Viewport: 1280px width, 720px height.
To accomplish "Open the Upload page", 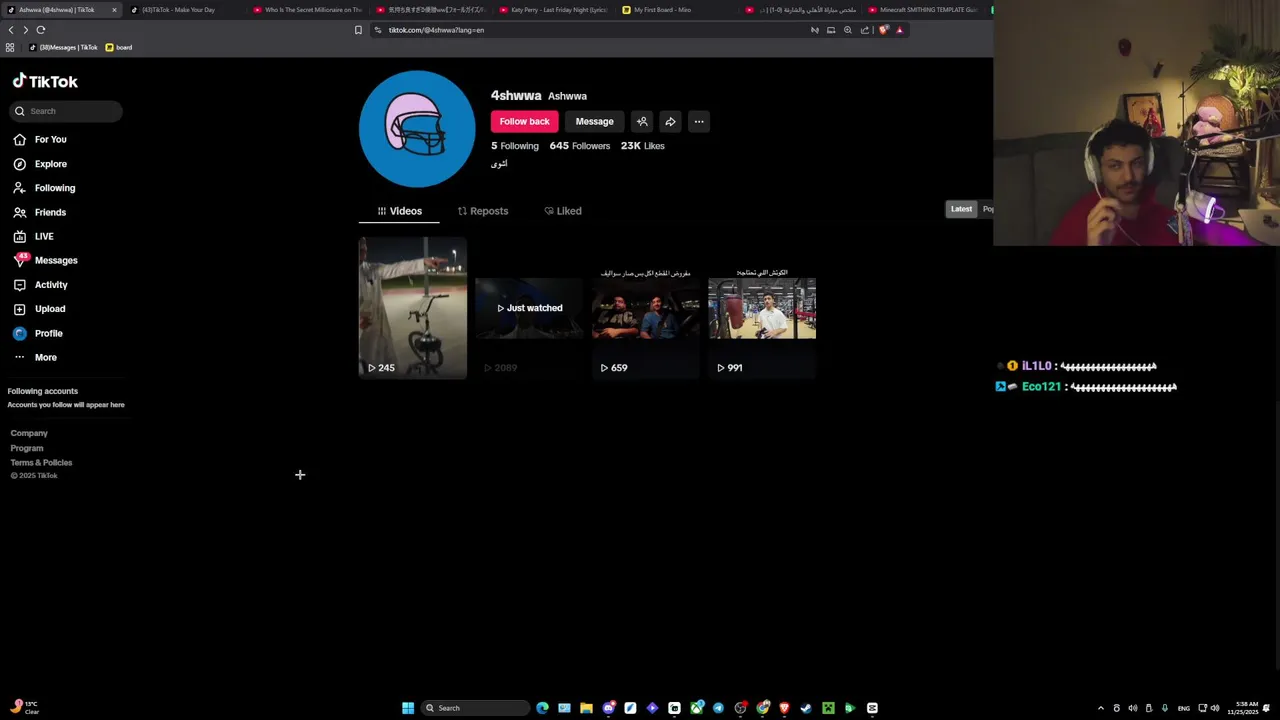I will click(39, 309).
